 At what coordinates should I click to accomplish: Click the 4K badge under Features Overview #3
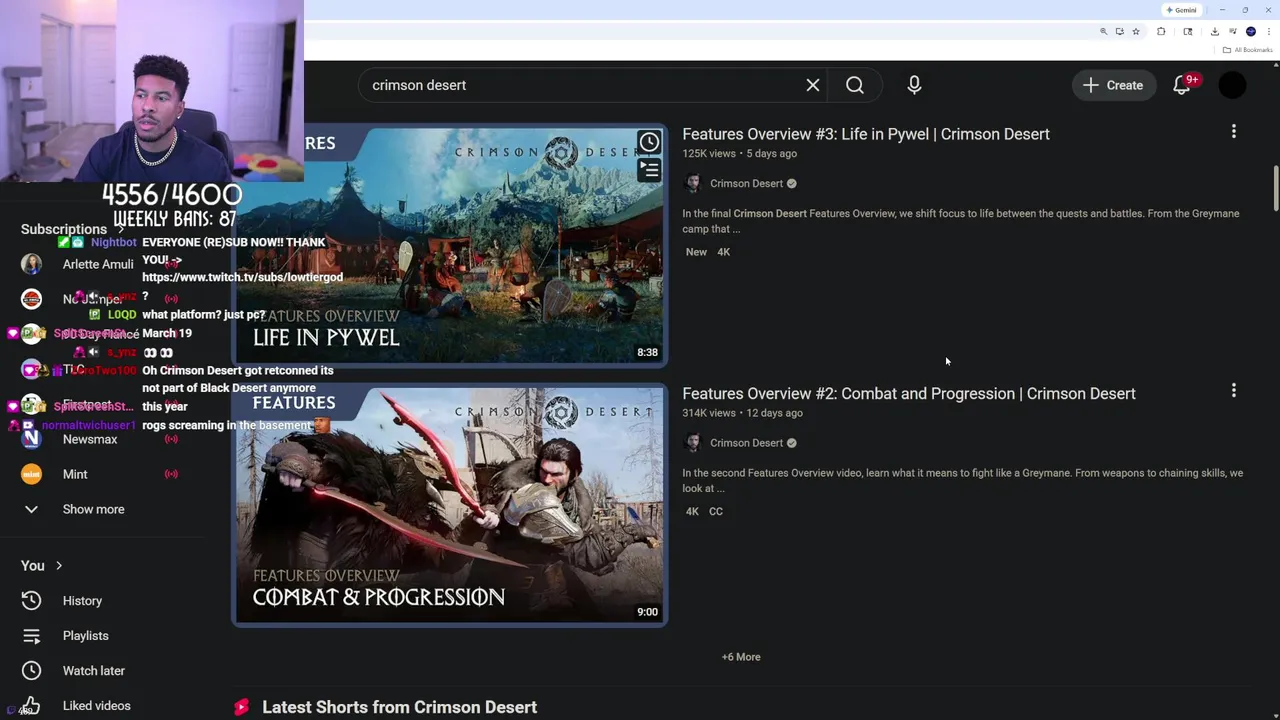tap(723, 252)
